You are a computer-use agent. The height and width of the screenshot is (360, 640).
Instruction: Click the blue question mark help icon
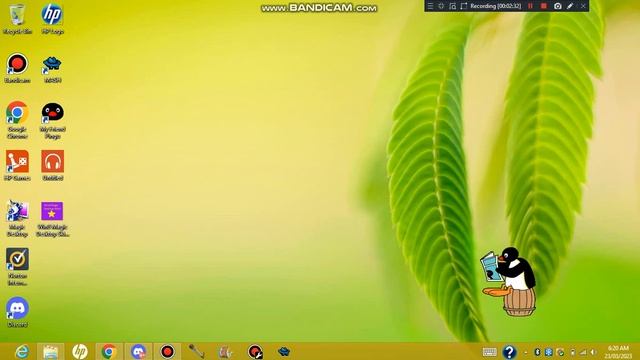tap(509, 352)
